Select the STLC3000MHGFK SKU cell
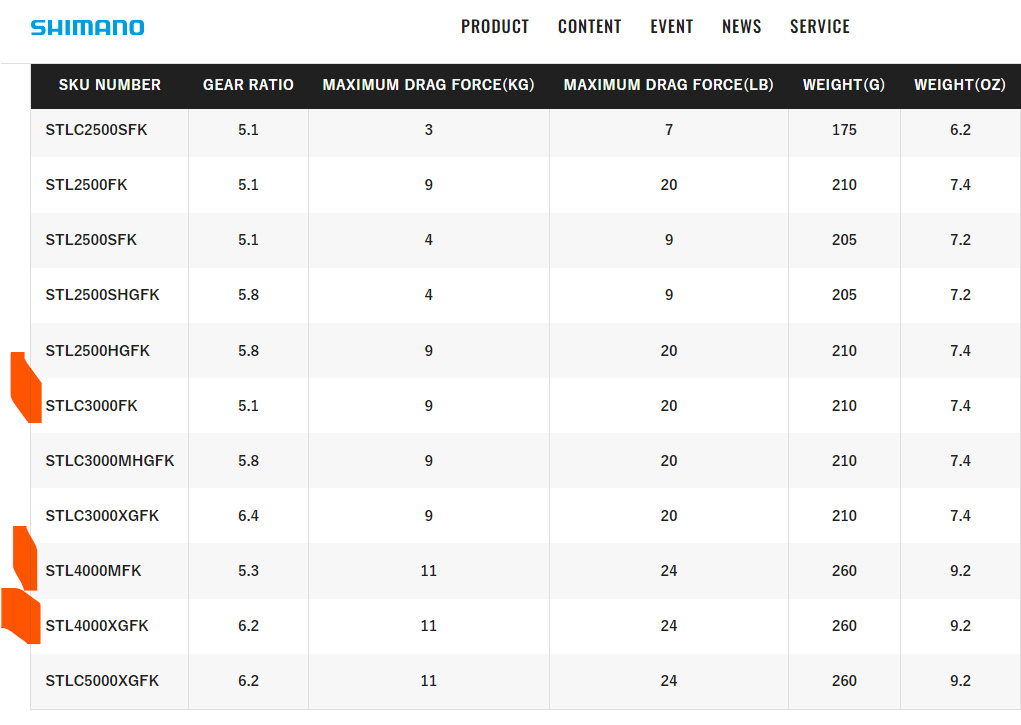 (x=109, y=461)
